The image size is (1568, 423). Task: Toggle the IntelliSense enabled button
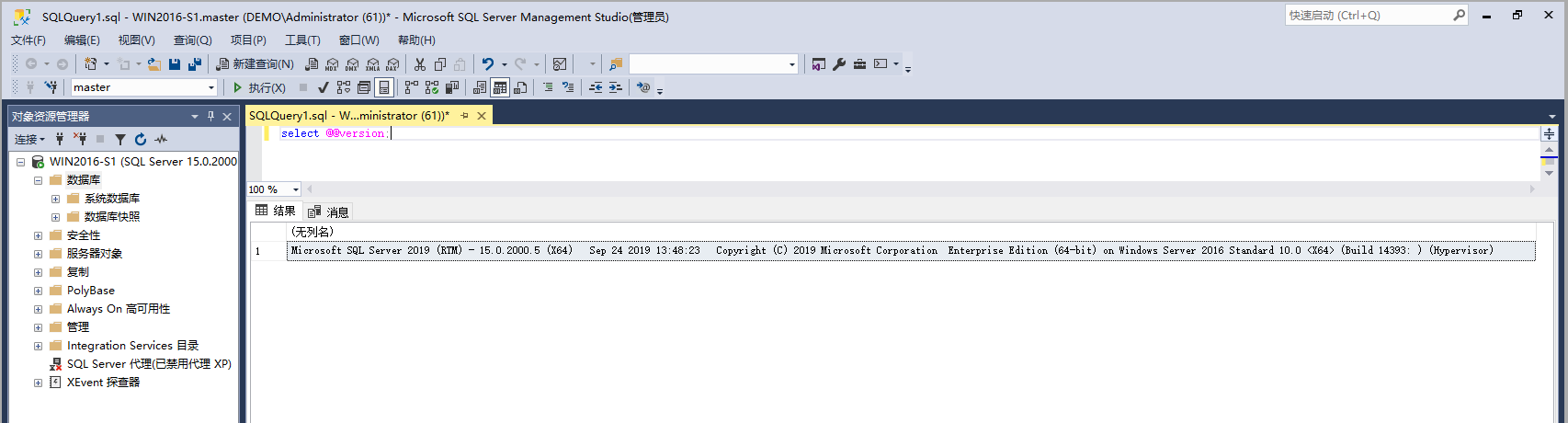click(x=384, y=87)
